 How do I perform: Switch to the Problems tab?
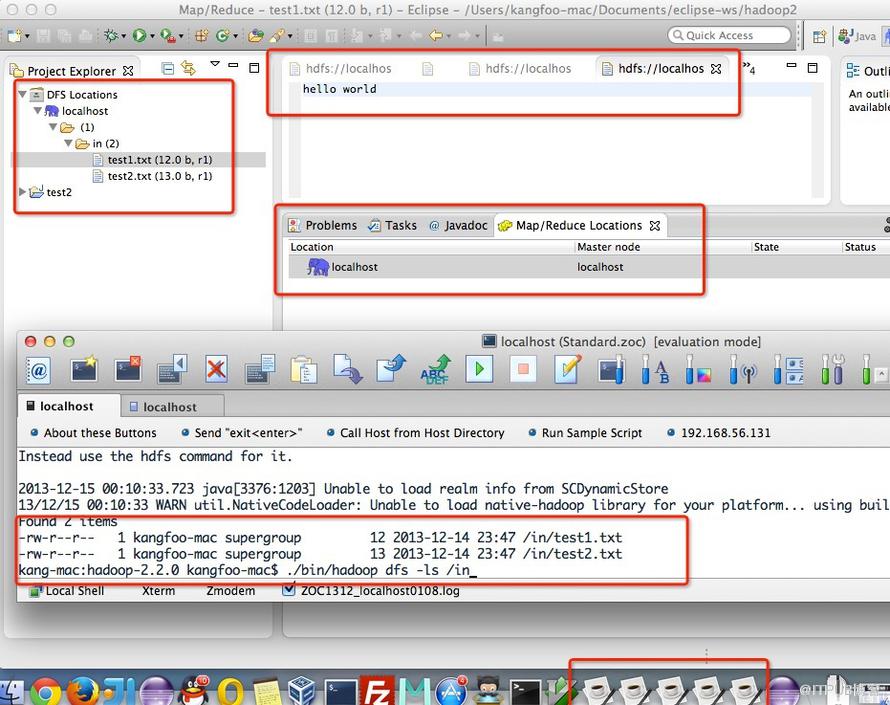tap(322, 225)
